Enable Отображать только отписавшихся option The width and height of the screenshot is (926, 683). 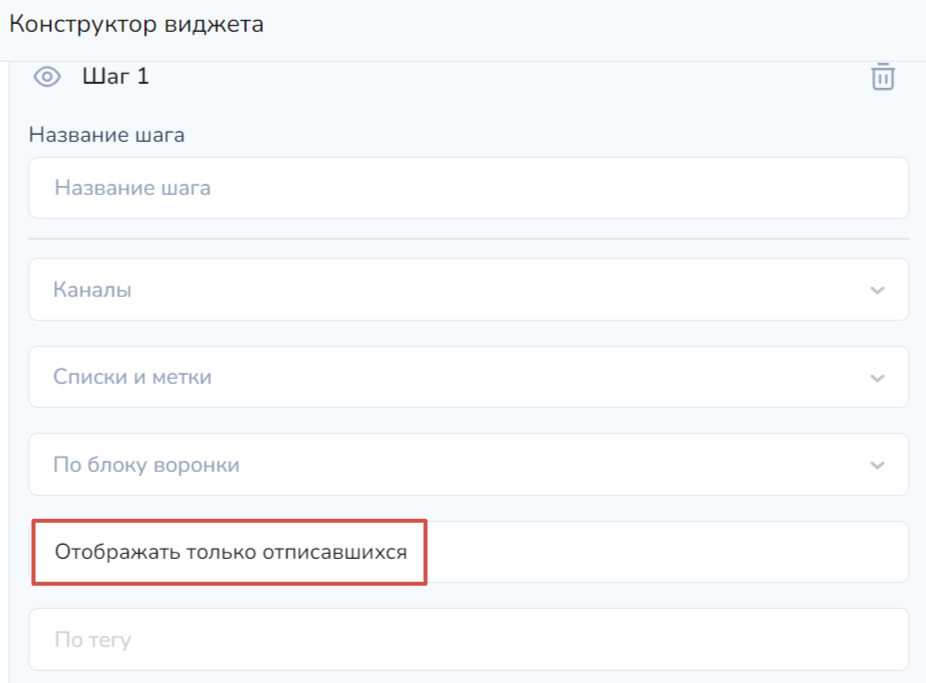pos(230,552)
